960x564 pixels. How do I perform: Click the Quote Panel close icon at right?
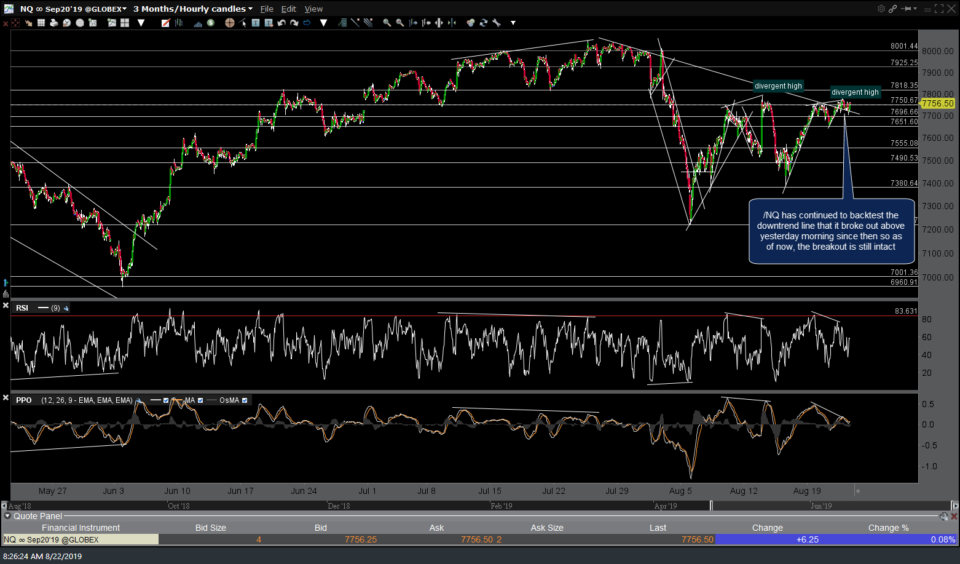[954, 516]
